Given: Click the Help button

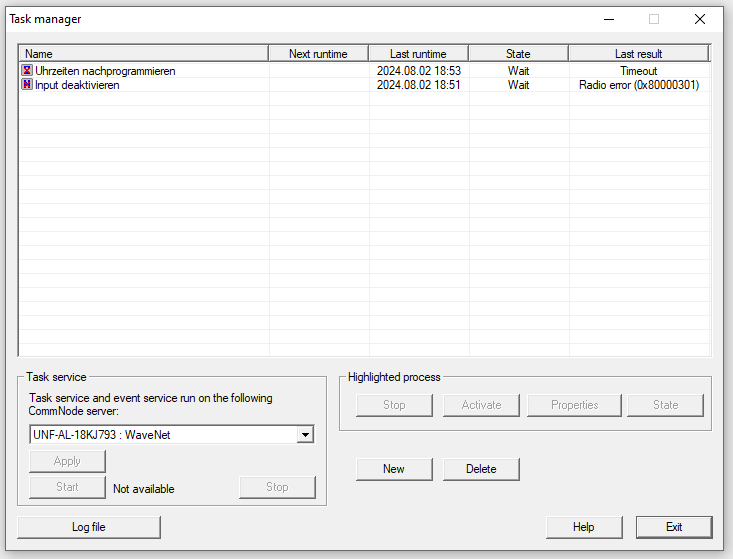Looking at the screenshot, I should 584,527.
